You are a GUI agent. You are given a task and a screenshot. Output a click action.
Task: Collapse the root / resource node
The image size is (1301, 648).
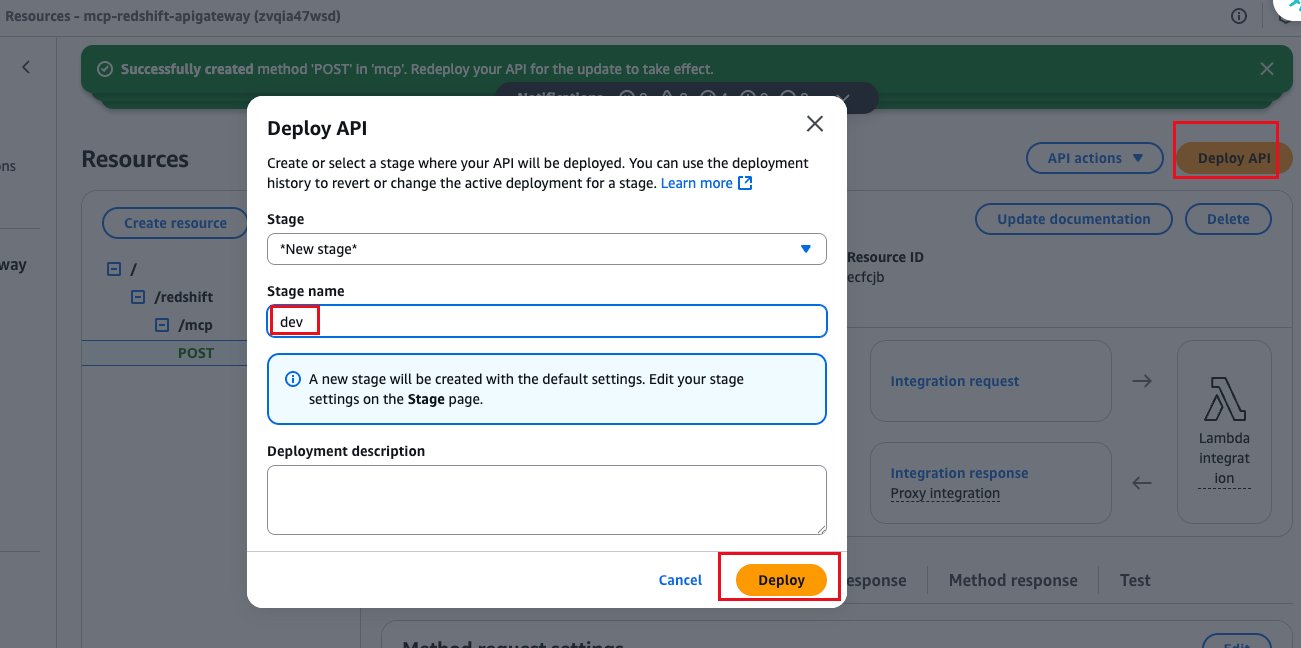pyautogui.click(x=113, y=270)
